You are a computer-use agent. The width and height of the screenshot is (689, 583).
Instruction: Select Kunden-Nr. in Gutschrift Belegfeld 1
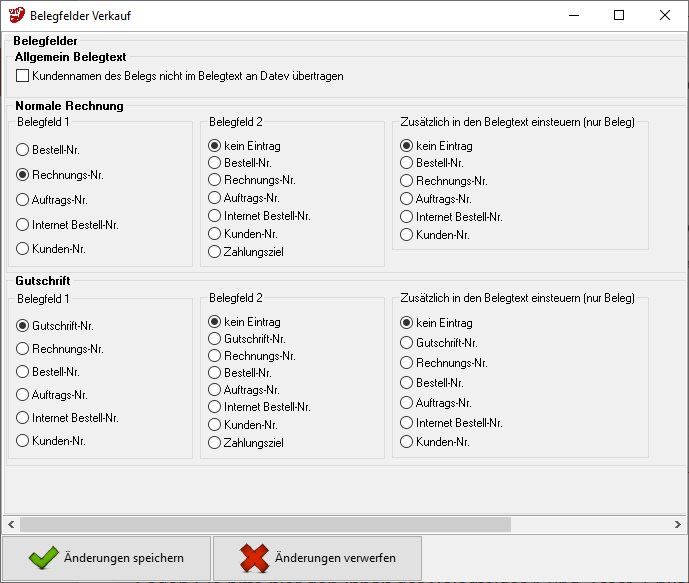pyautogui.click(x=24, y=441)
